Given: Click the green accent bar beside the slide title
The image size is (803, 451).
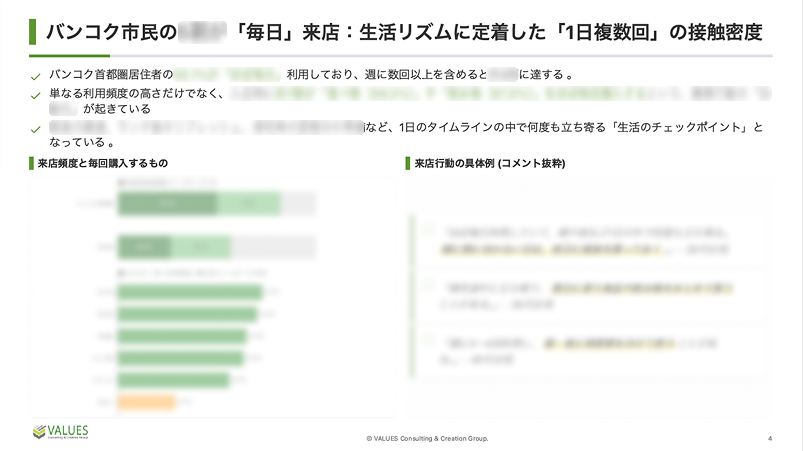Looking at the screenshot, I should click(33, 32).
